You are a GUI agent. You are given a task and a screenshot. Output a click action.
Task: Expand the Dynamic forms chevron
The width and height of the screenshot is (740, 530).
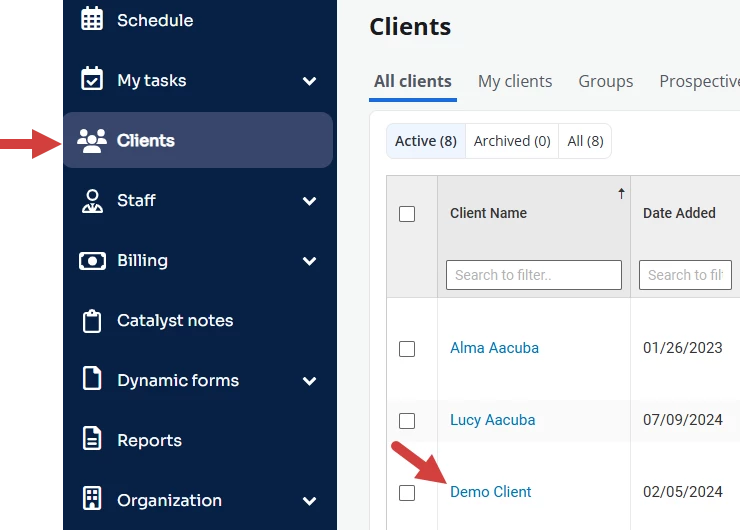pos(309,381)
